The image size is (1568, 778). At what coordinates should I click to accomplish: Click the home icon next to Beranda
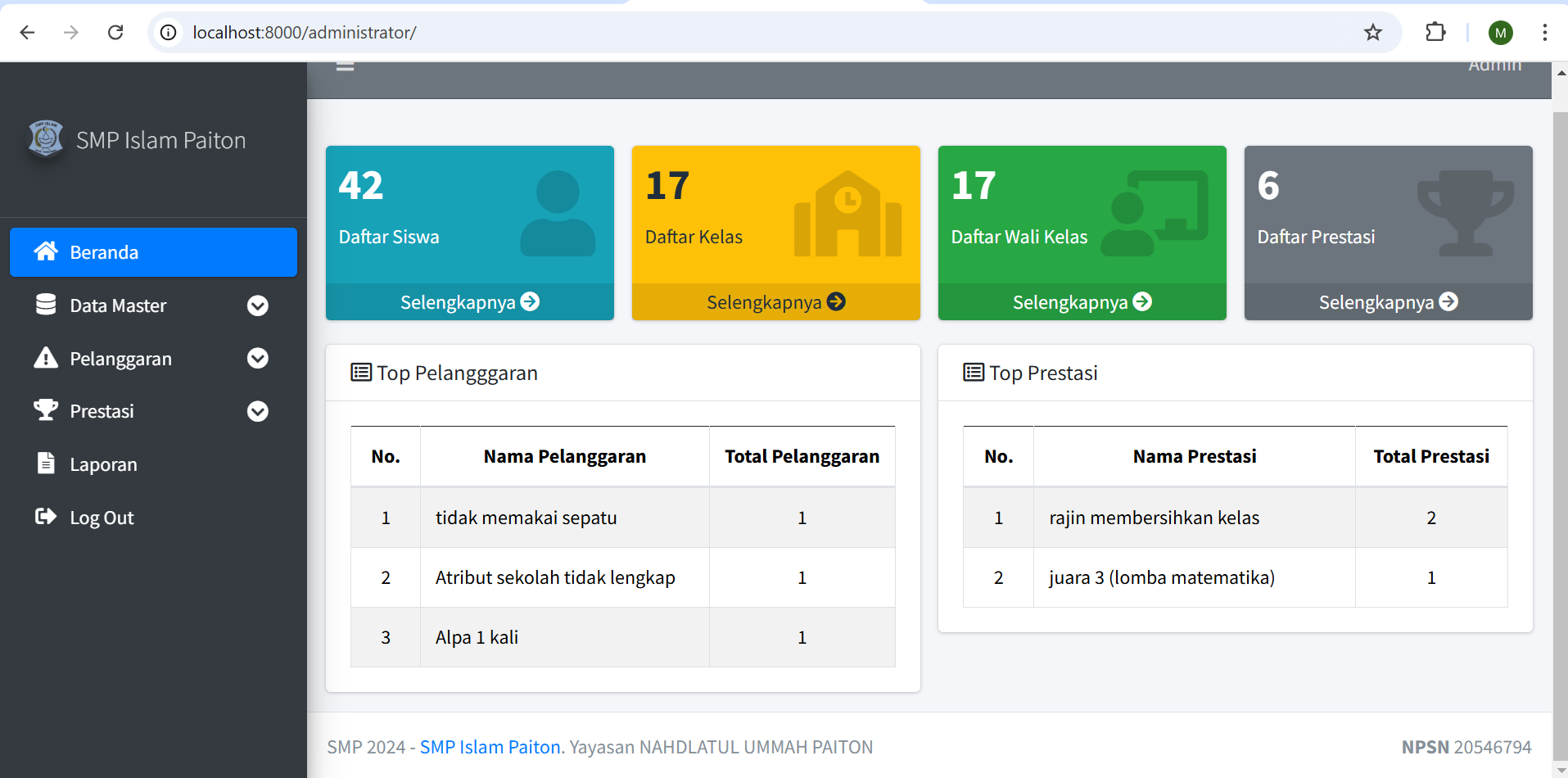[x=47, y=251]
